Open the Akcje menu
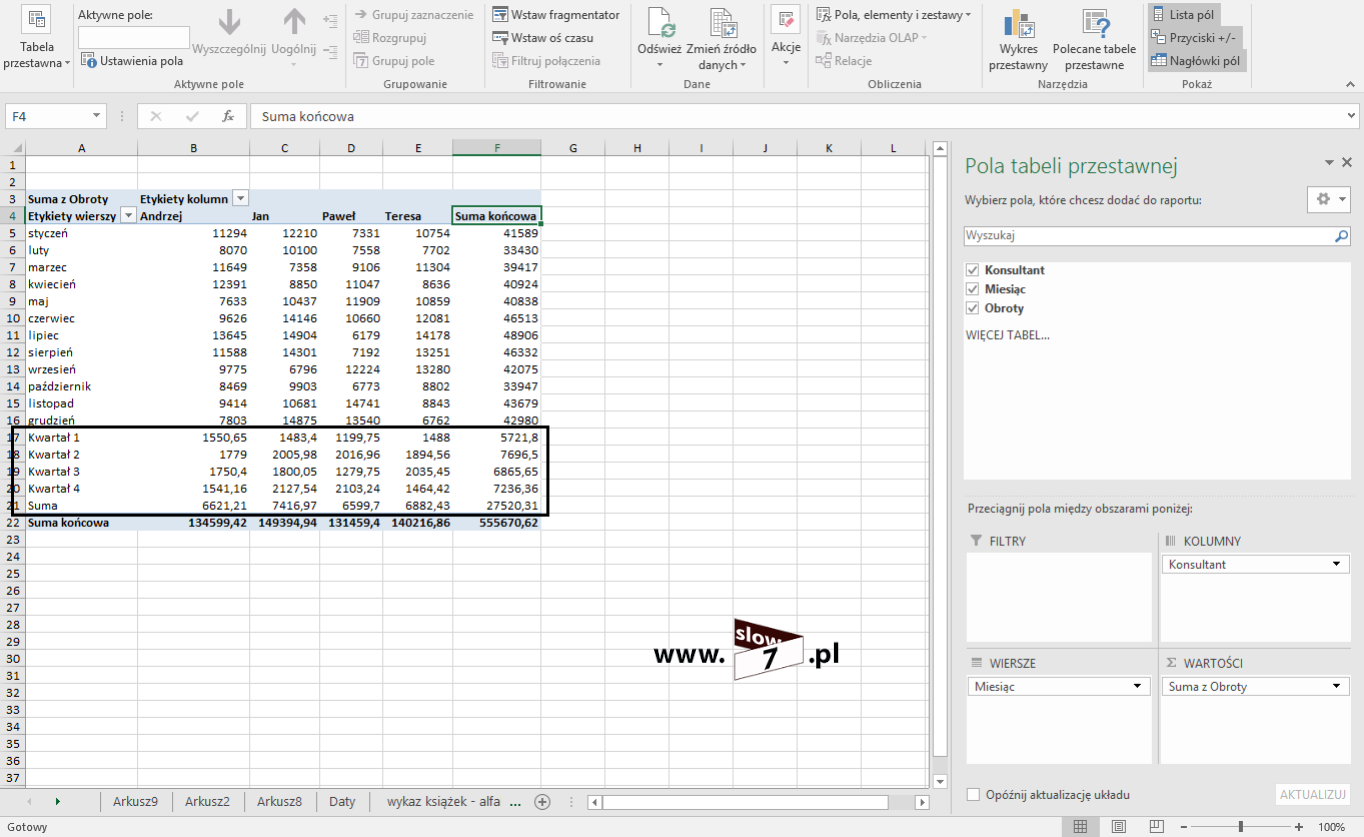 point(786,38)
